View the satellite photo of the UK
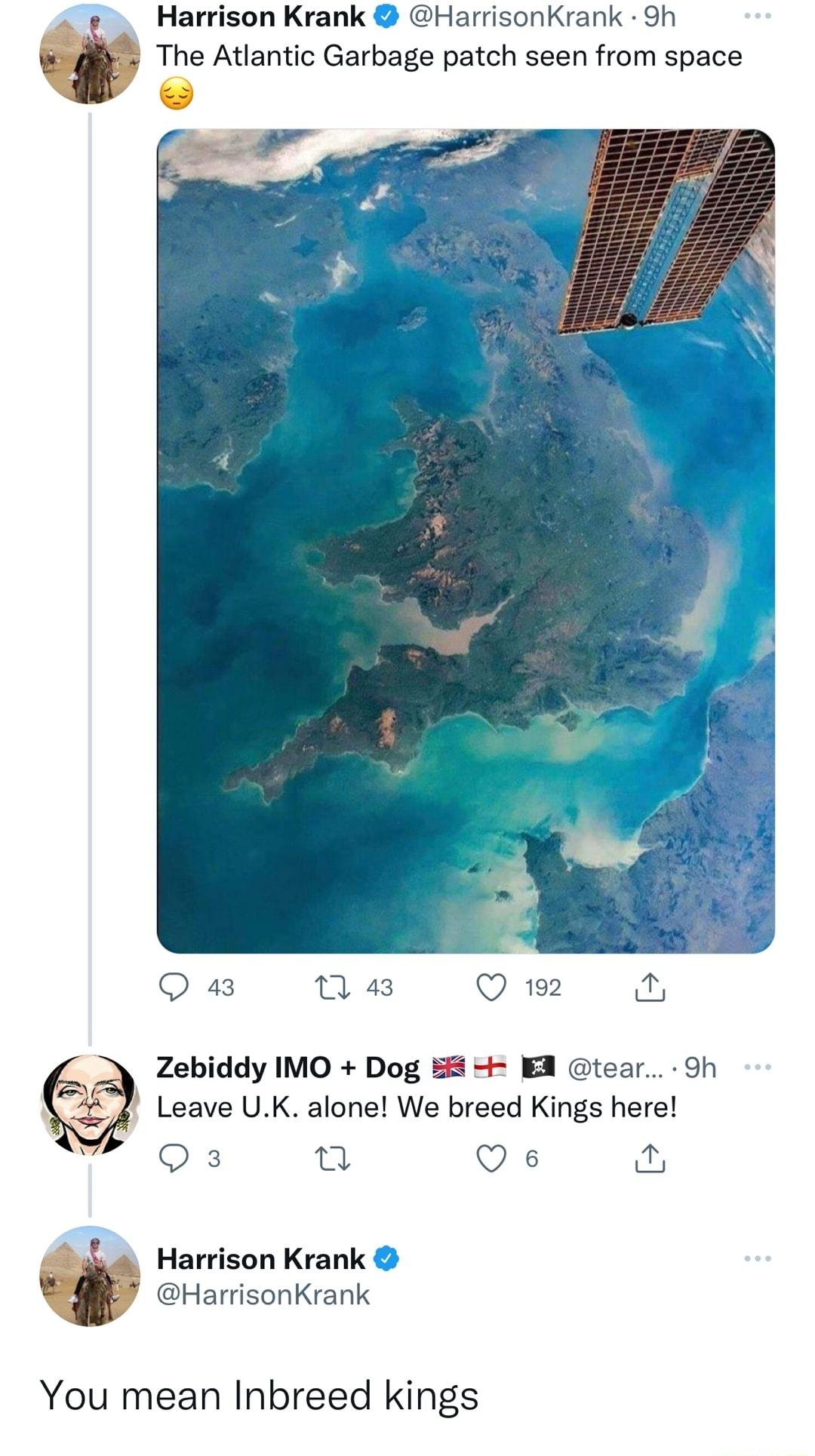 468,539
